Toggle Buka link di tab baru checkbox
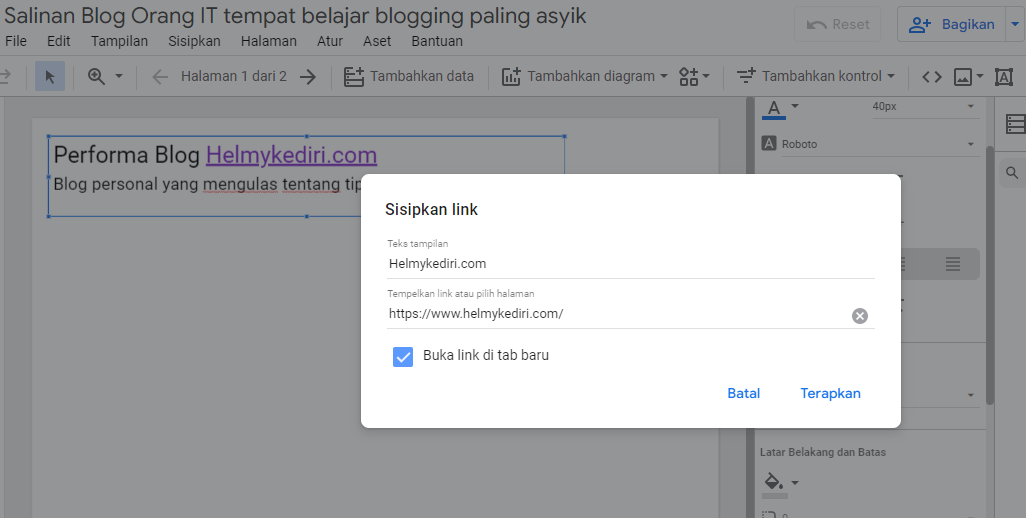Viewport: 1026px width, 518px height. click(403, 356)
